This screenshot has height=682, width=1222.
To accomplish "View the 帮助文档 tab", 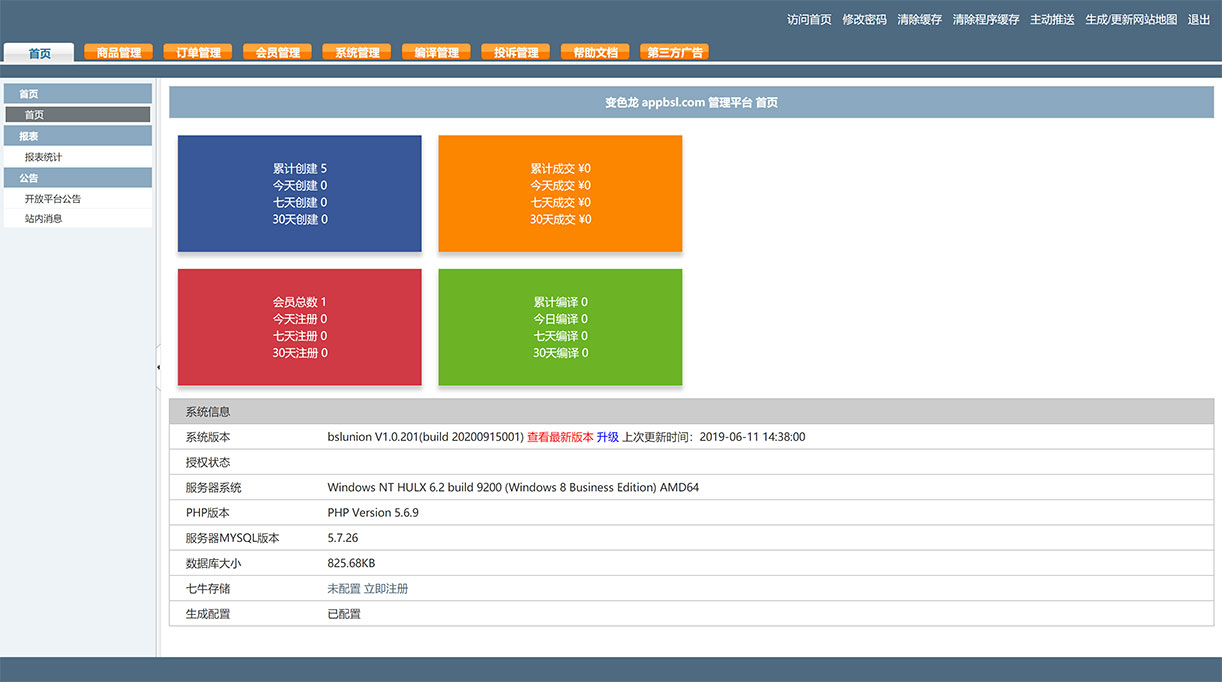I will click(x=595, y=51).
